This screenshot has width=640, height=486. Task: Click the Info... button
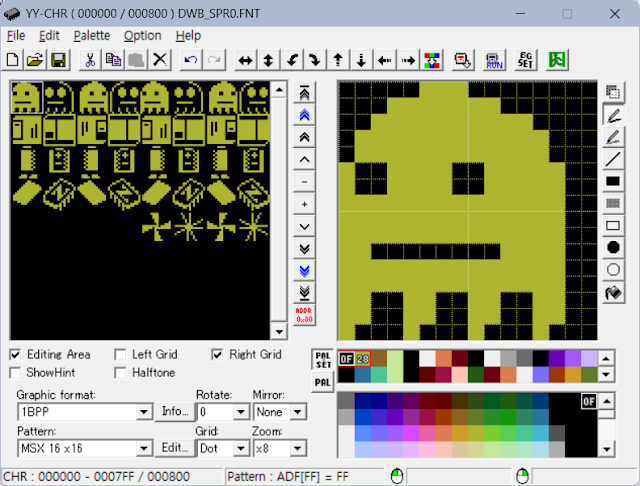pos(175,411)
